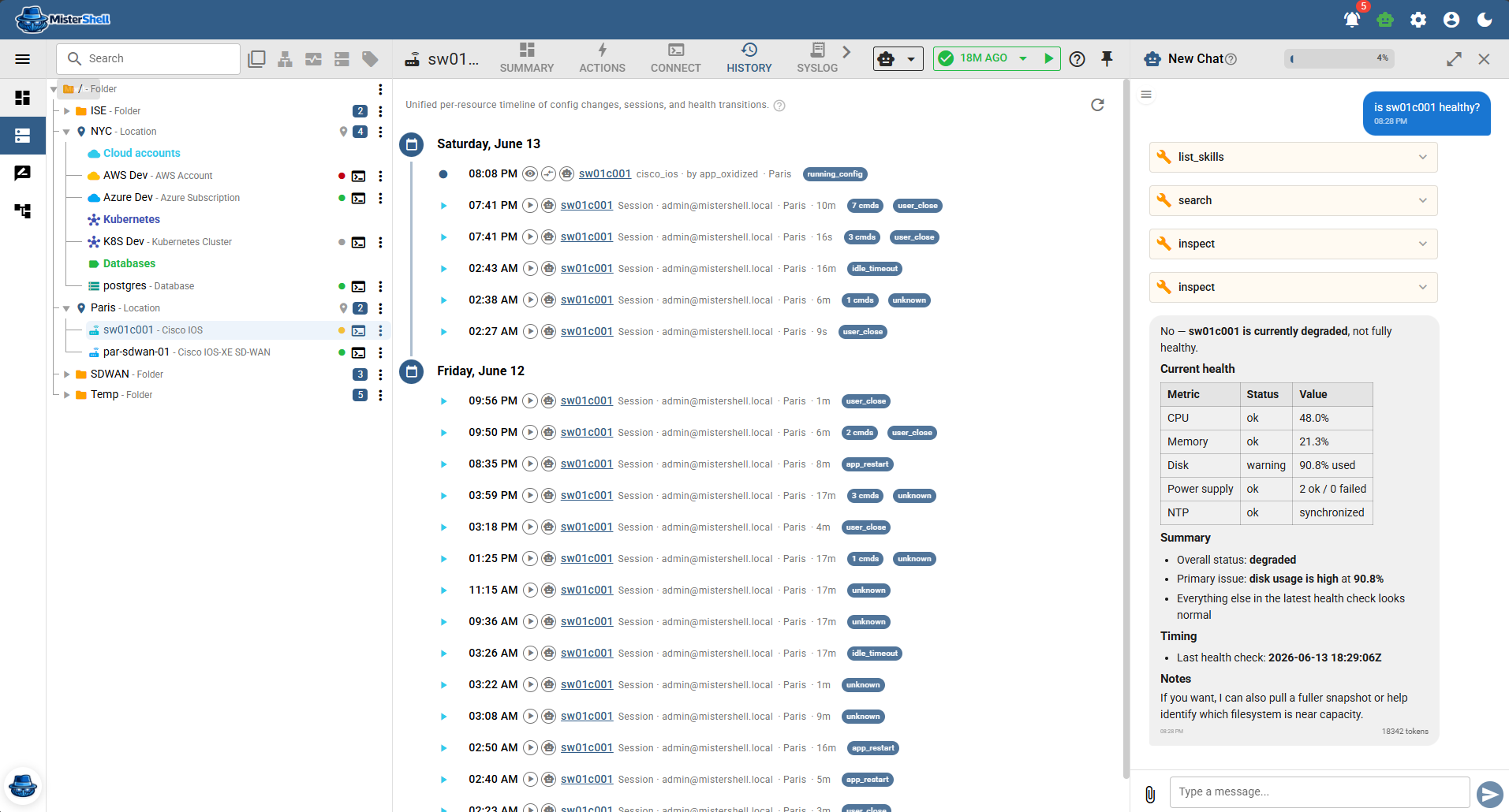Pin the resource panel

[x=1107, y=59]
